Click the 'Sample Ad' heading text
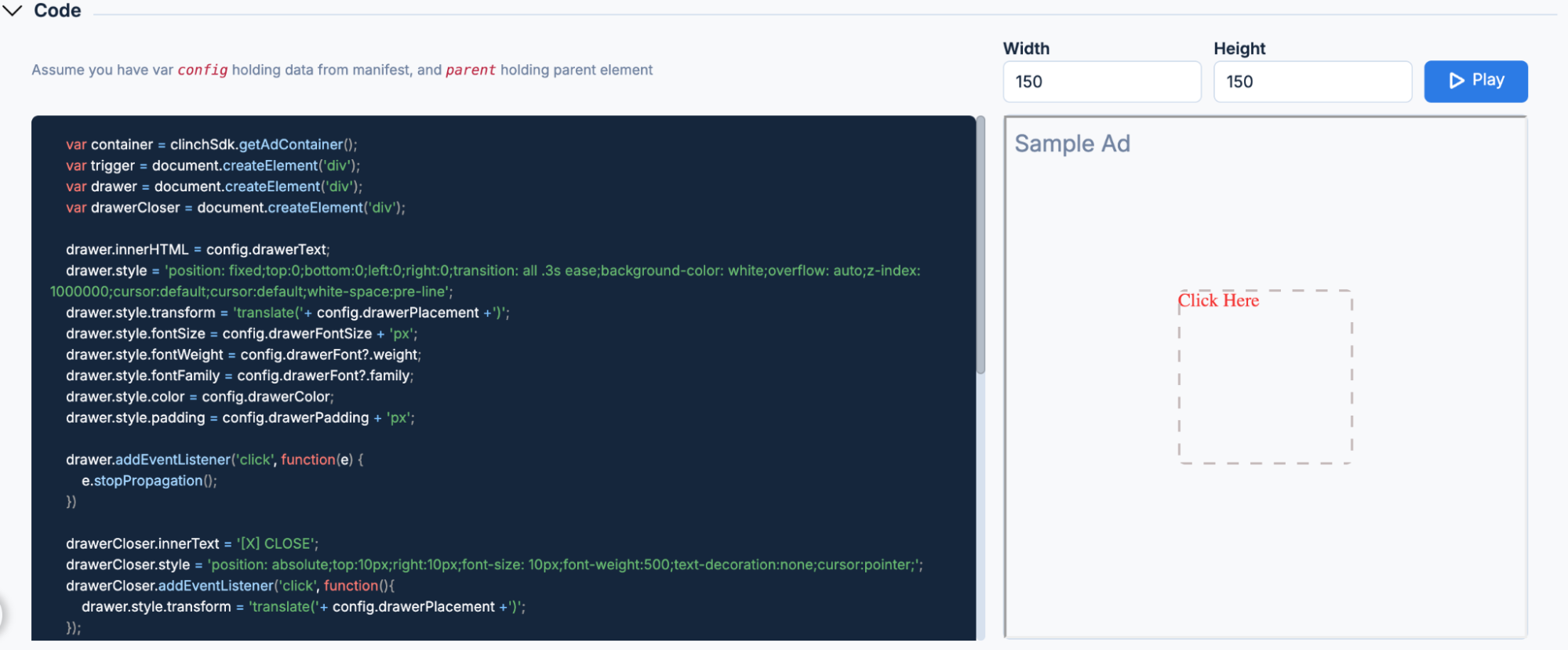The height and width of the screenshot is (650, 1568). pyautogui.click(x=1072, y=143)
